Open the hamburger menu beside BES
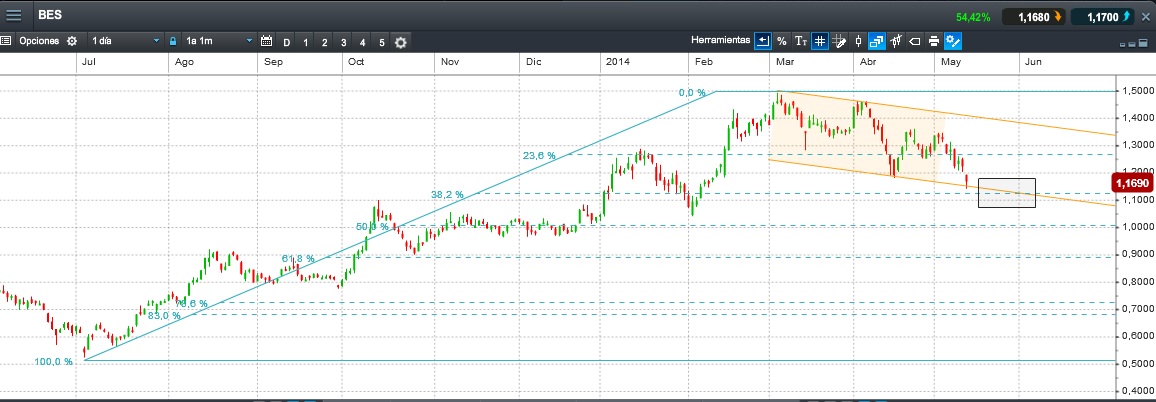1156x402 pixels. (14, 16)
